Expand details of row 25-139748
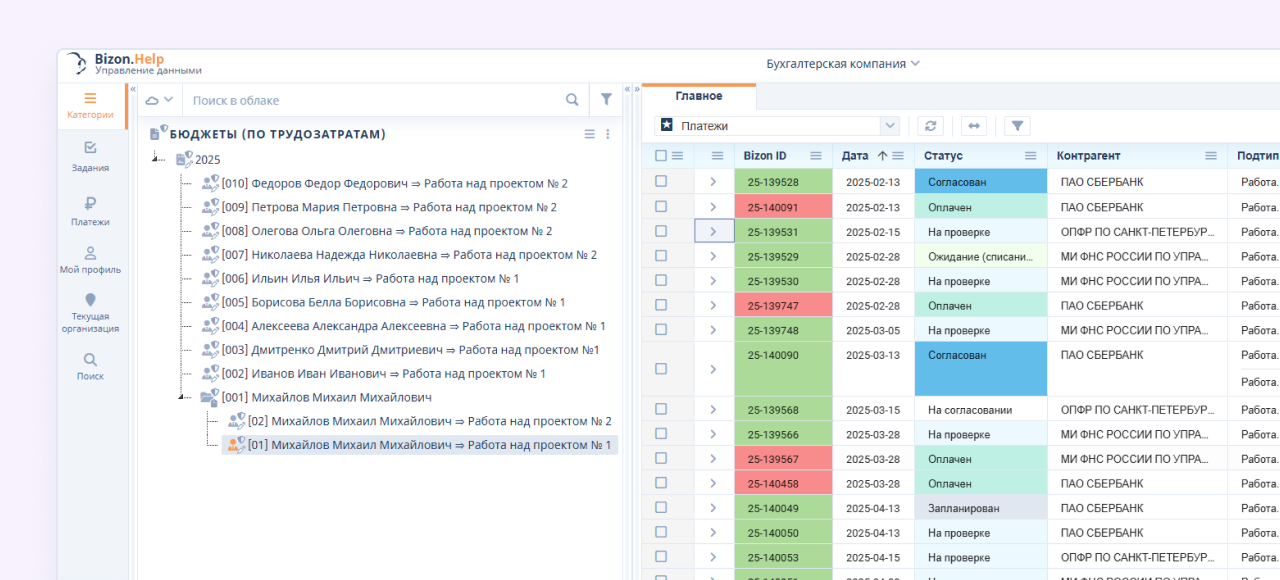 click(713, 331)
